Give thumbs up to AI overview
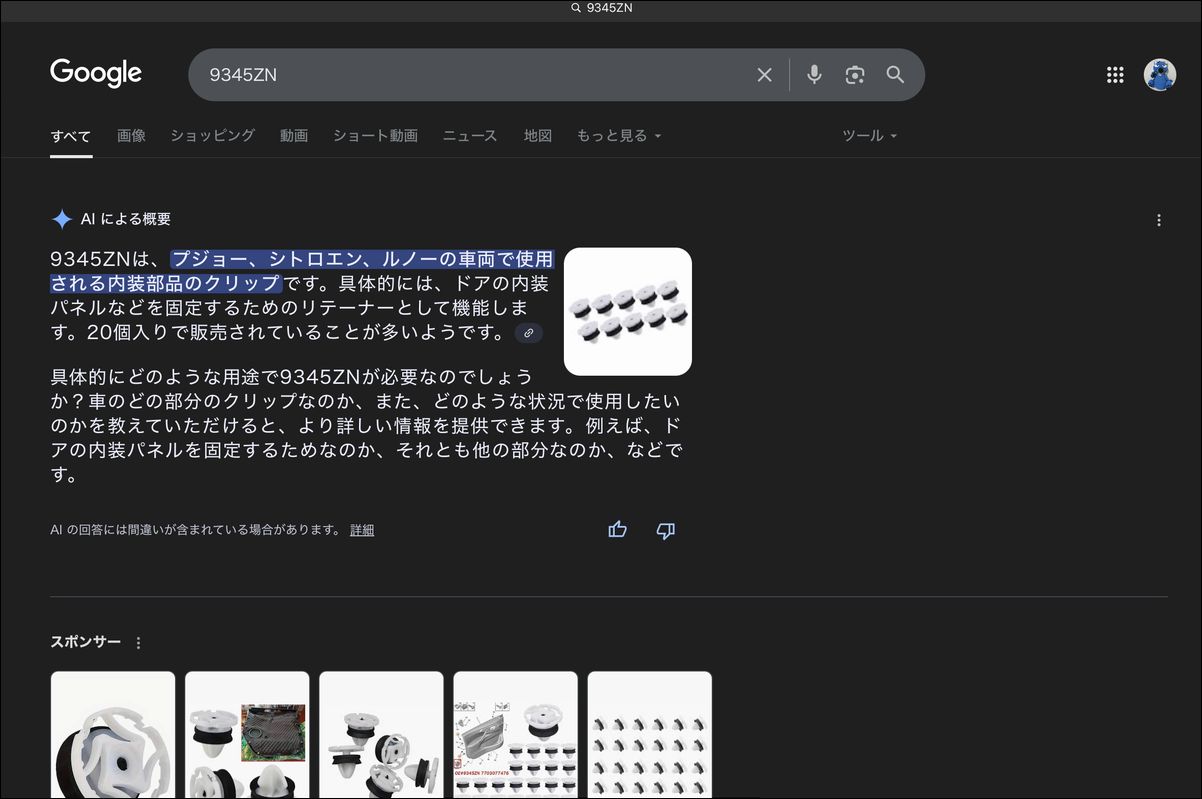1202x799 pixels. [618, 530]
